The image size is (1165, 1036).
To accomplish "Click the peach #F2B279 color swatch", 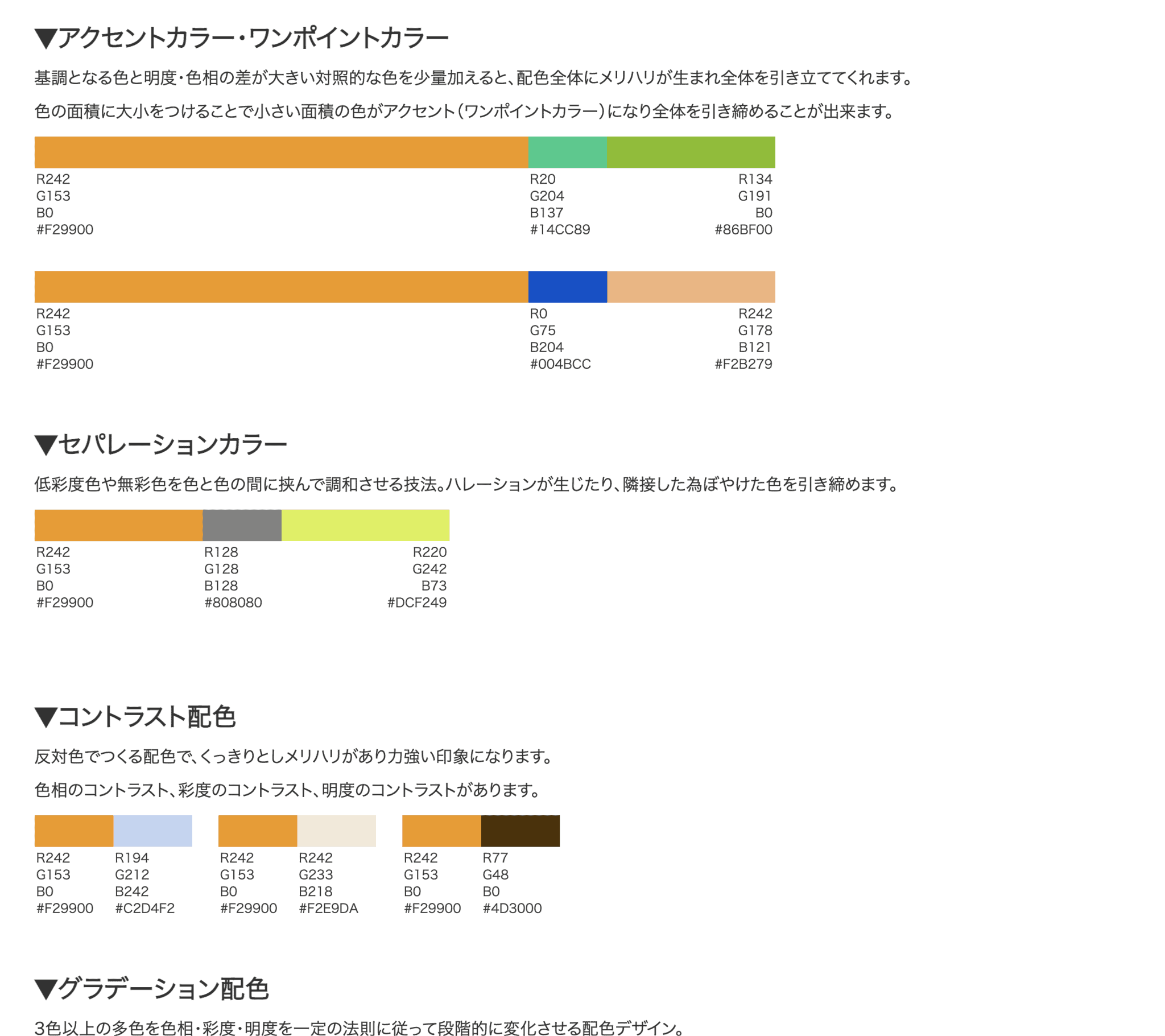I will point(691,287).
